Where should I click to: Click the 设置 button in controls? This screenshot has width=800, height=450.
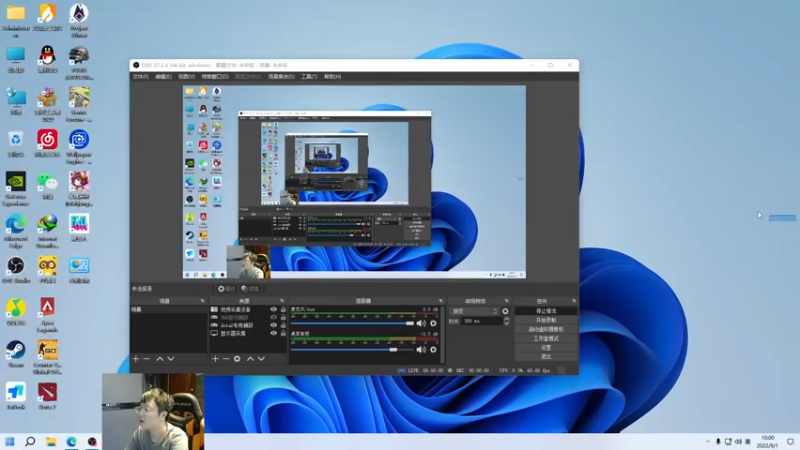pyautogui.click(x=546, y=347)
